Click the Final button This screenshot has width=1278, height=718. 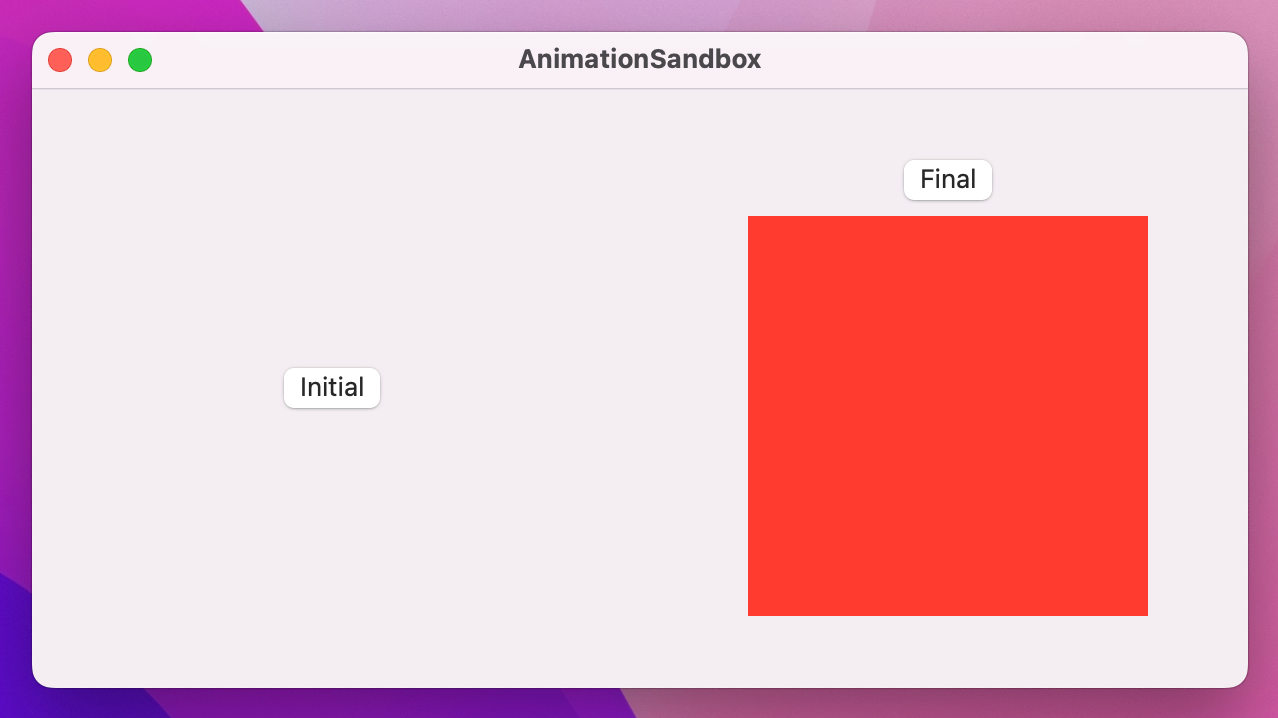[947, 180]
